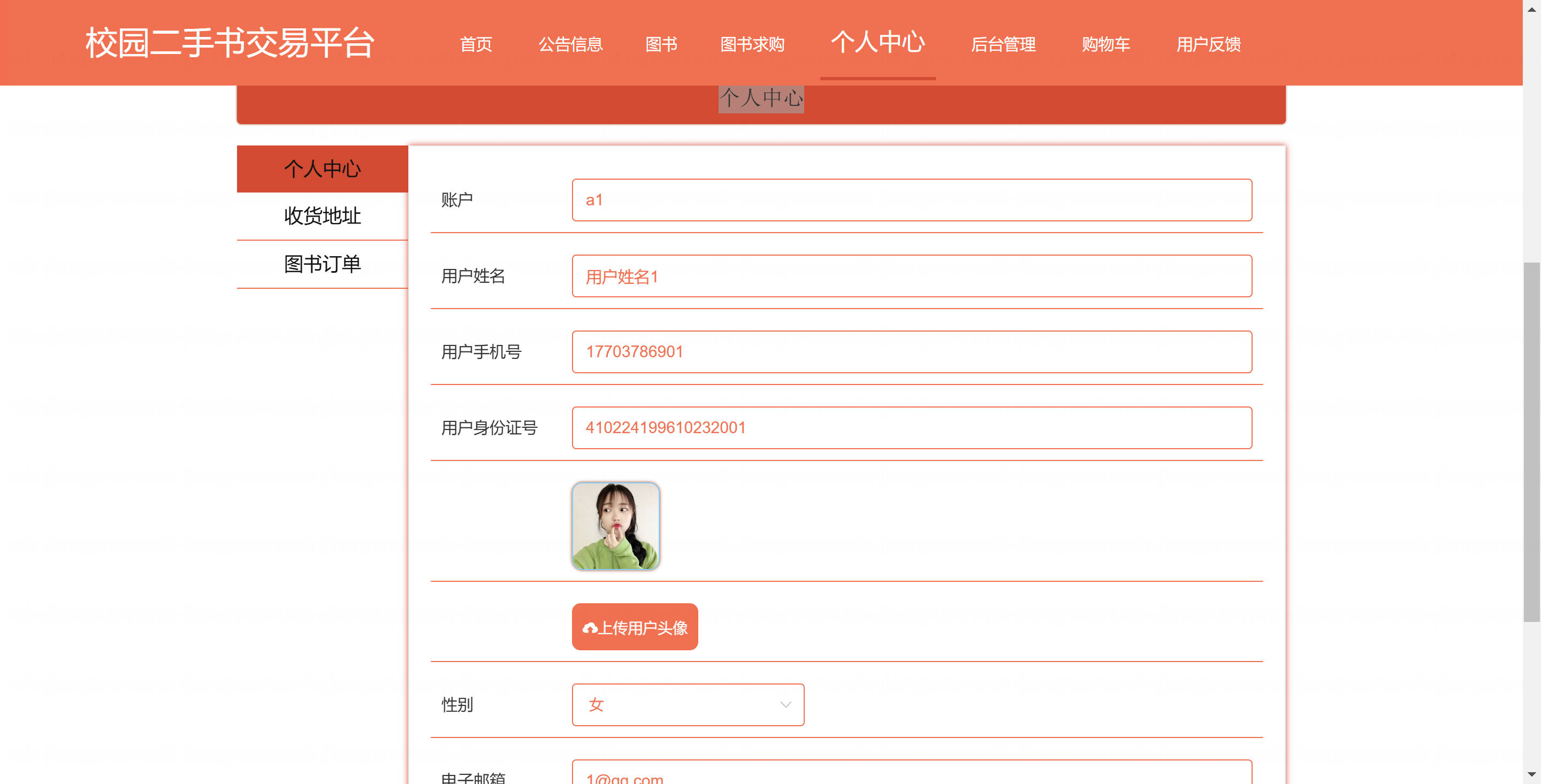Open 用户反馈 in the top menu
Screen dimensions: 1541x784
point(1208,44)
